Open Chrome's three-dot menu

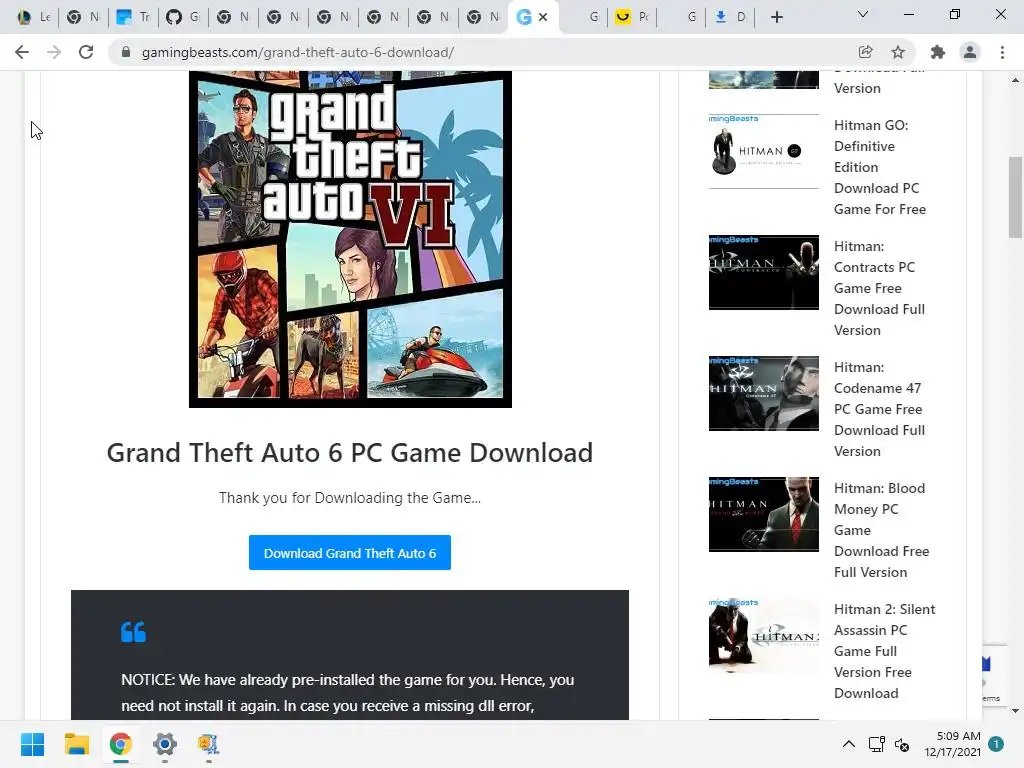(1002, 52)
